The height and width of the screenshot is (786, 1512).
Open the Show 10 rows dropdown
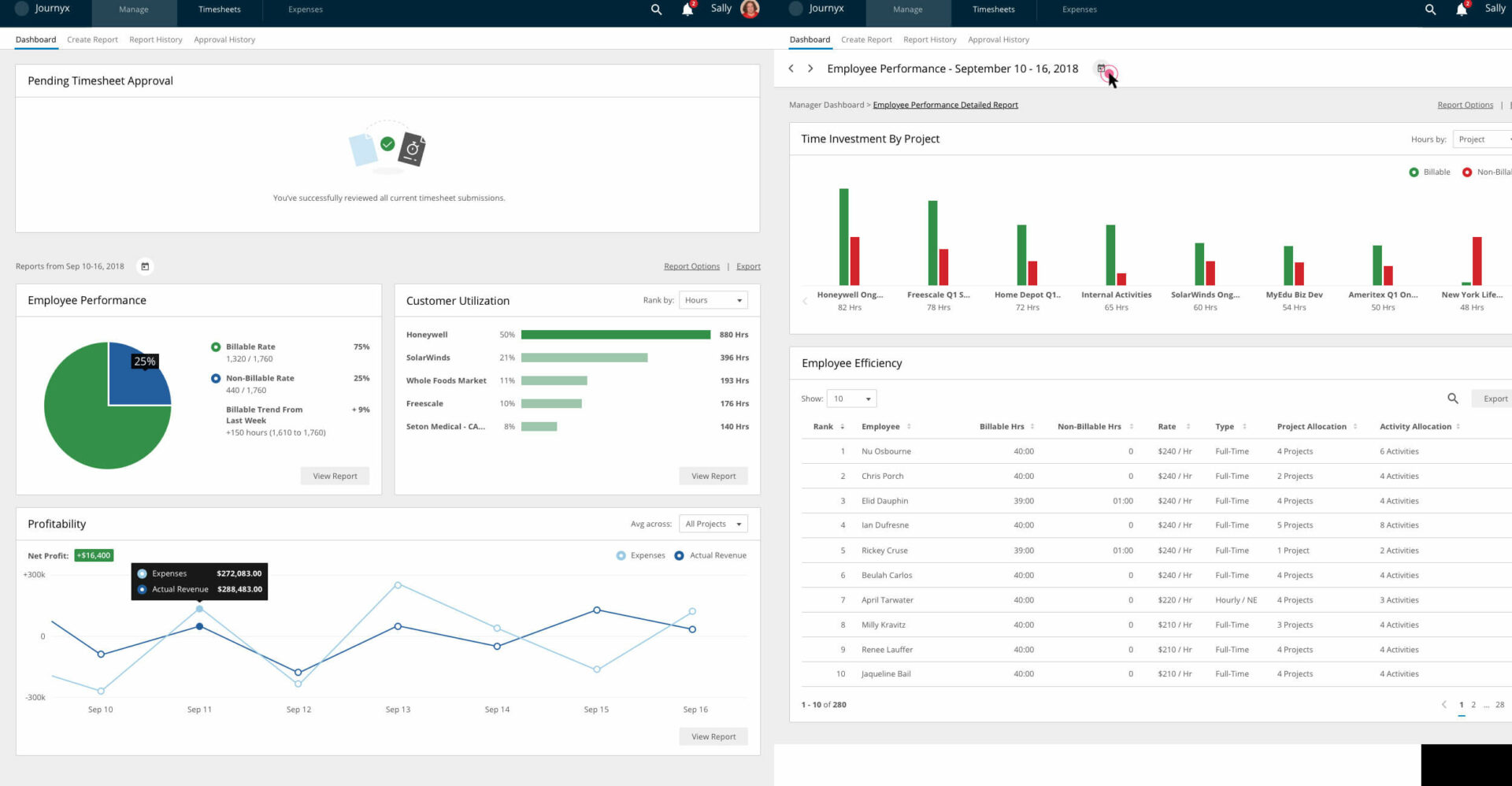coord(851,399)
